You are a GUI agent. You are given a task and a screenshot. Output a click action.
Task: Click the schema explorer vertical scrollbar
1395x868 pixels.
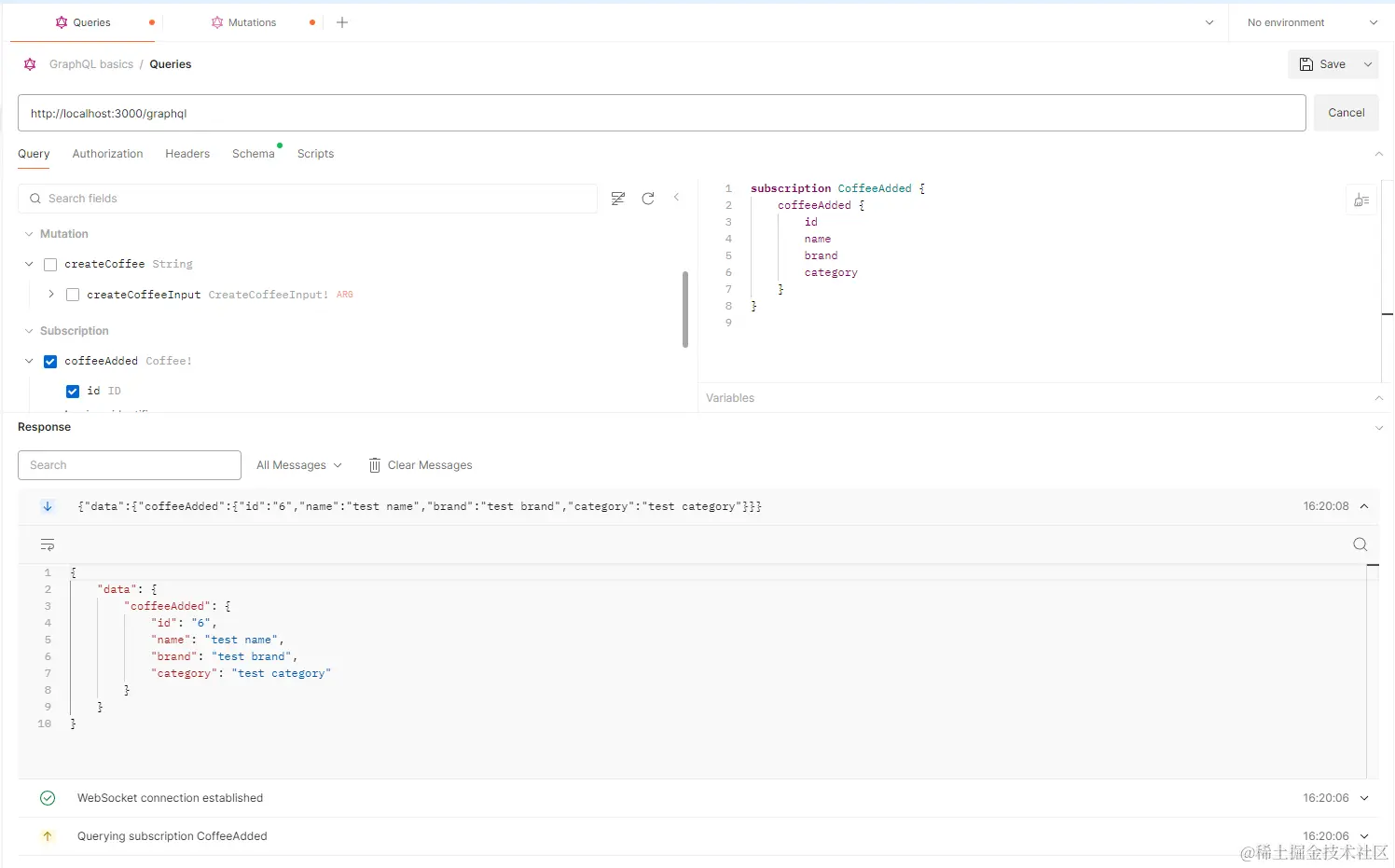tap(685, 310)
